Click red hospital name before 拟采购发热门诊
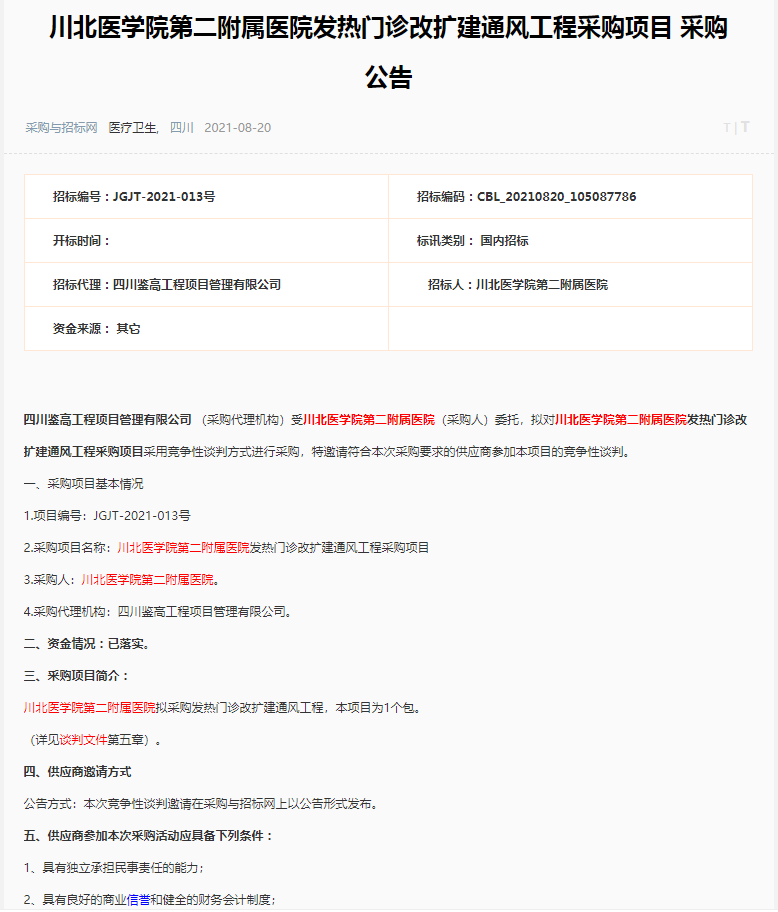 point(90,708)
